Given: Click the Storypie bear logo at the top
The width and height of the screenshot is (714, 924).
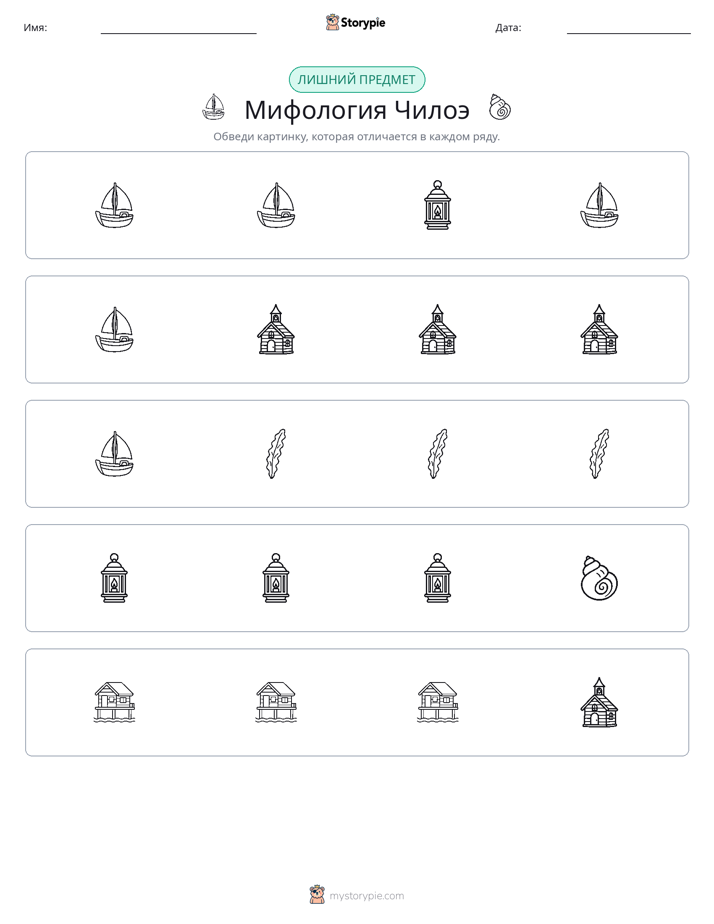Looking at the screenshot, I should [x=332, y=22].
